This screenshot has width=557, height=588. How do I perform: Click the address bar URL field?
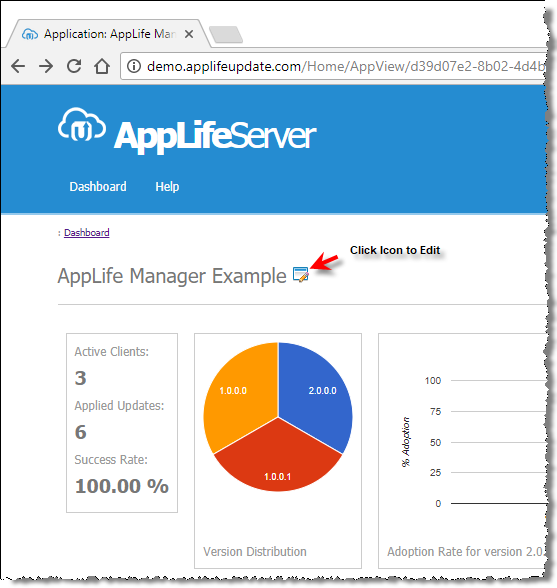[333, 66]
